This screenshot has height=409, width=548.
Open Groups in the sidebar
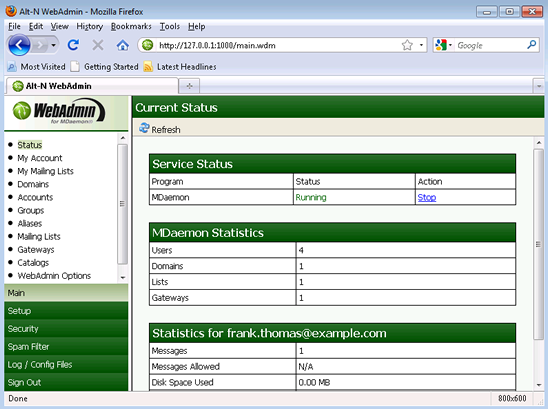pyautogui.click(x=31, y=210)
